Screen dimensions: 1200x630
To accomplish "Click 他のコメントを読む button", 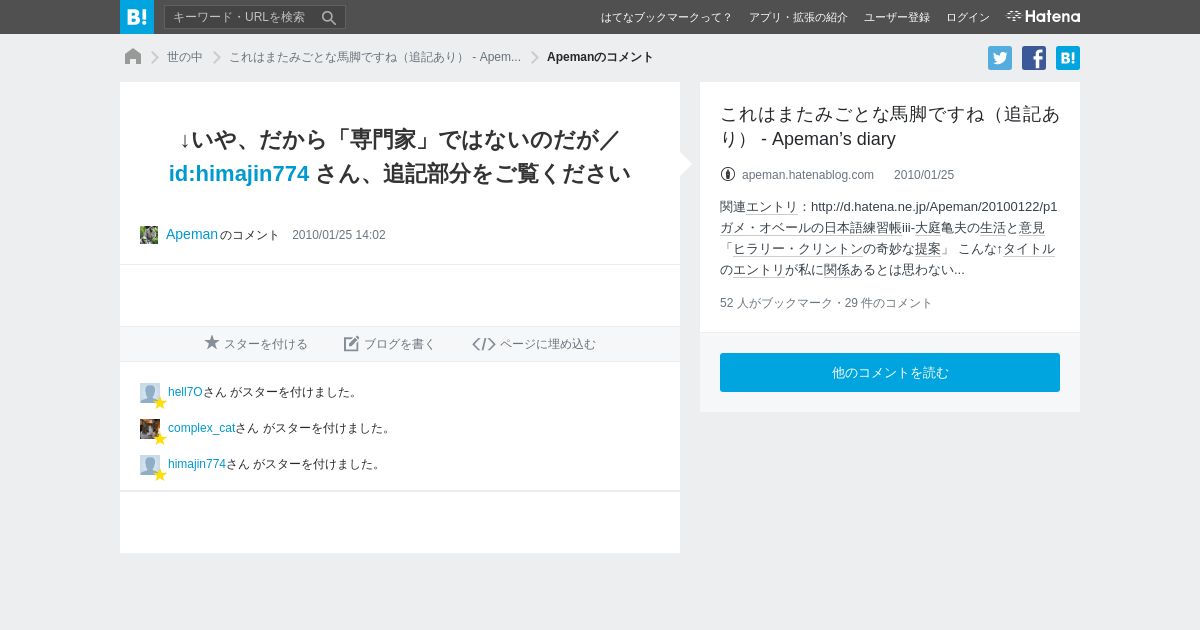I will tap(890, 372).
